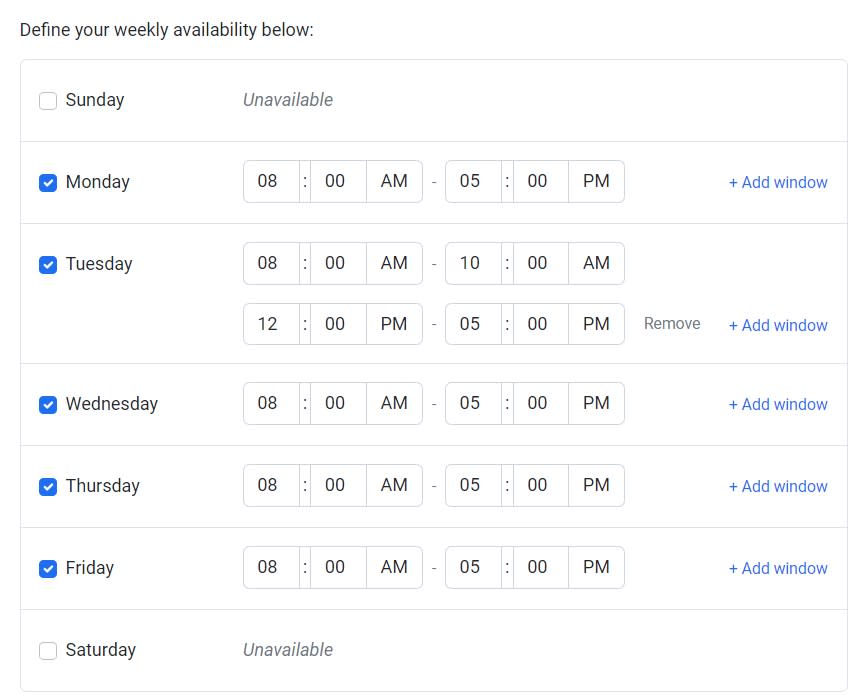864x700 pixels.
Task: Open Monday end AM/PM selector
Action: pos(596,181)
